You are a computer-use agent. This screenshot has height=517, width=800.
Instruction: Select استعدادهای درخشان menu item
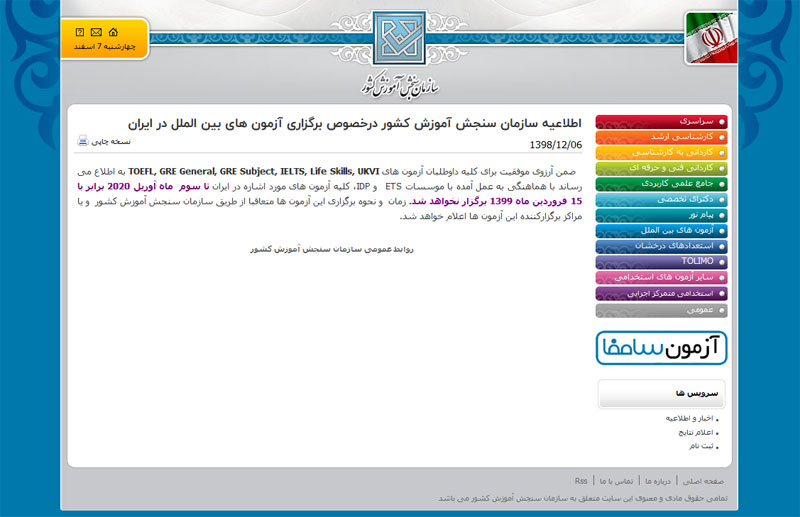click(661, 247)
